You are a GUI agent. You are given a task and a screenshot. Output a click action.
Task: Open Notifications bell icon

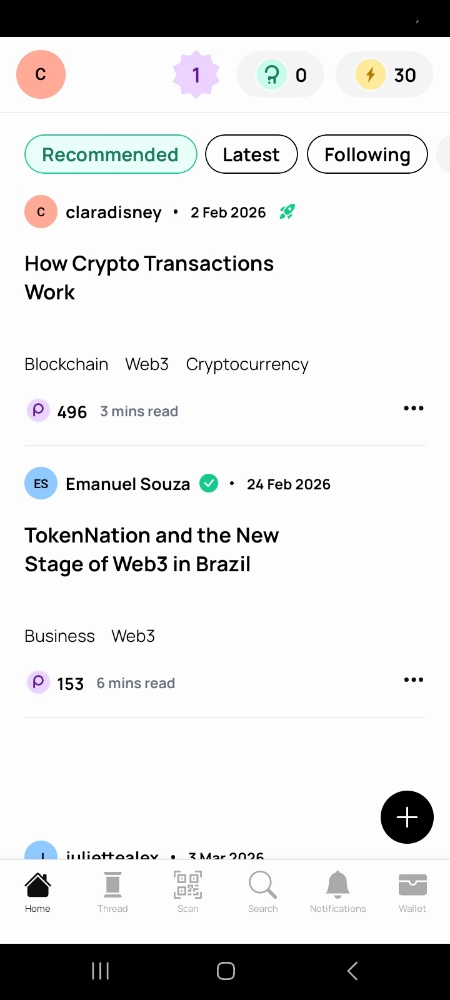[338, 885]
